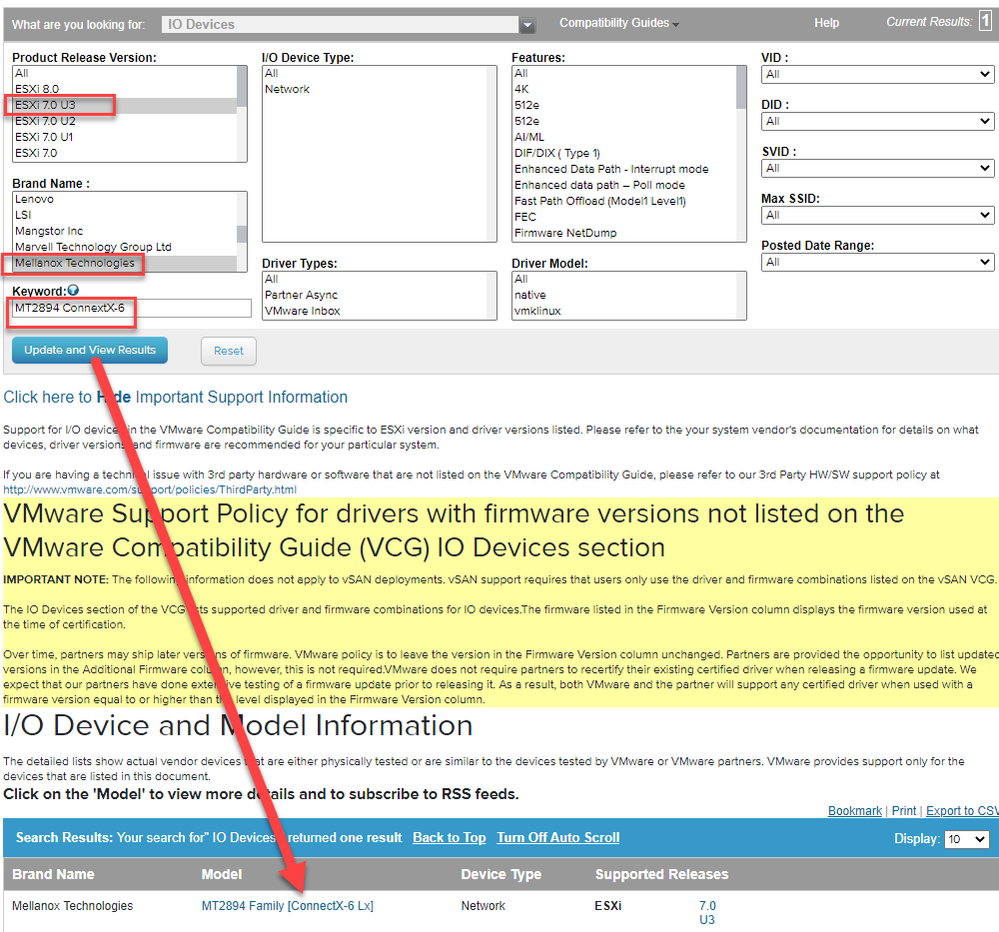Click the Export to CSV link
The image size is (999, 932).
pos(962,810)
